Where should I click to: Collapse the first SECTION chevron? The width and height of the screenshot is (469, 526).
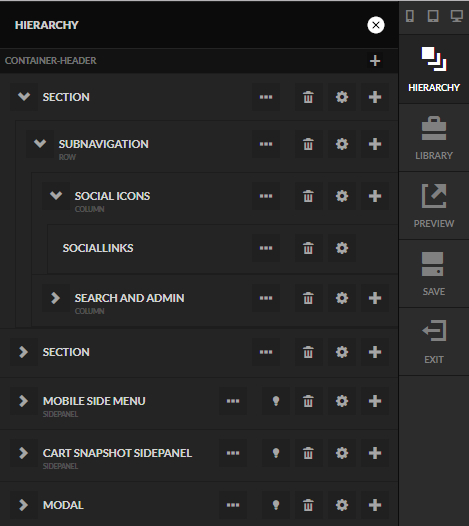click(x=24, y=97)
